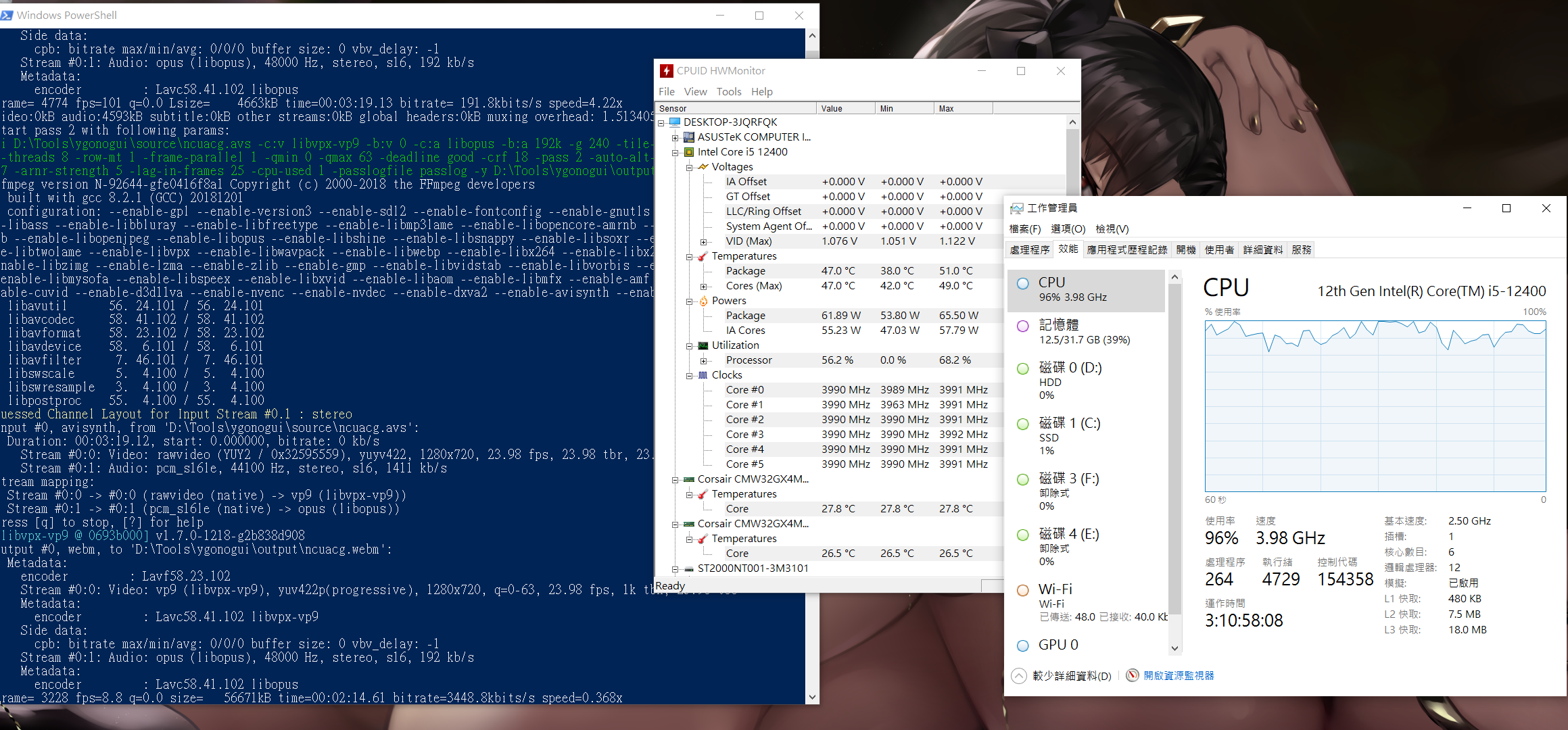
Task: Open HWMonitor File menu
Action: (x=666, y=91)
